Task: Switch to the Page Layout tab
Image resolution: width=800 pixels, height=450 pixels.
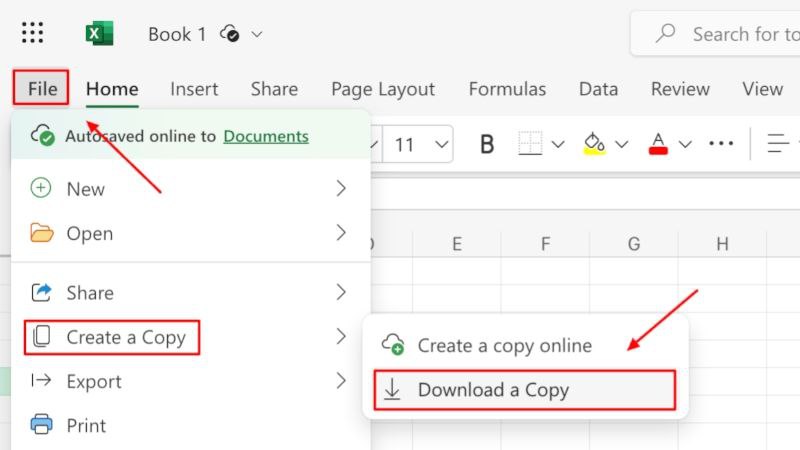Action: pos(383,89)
